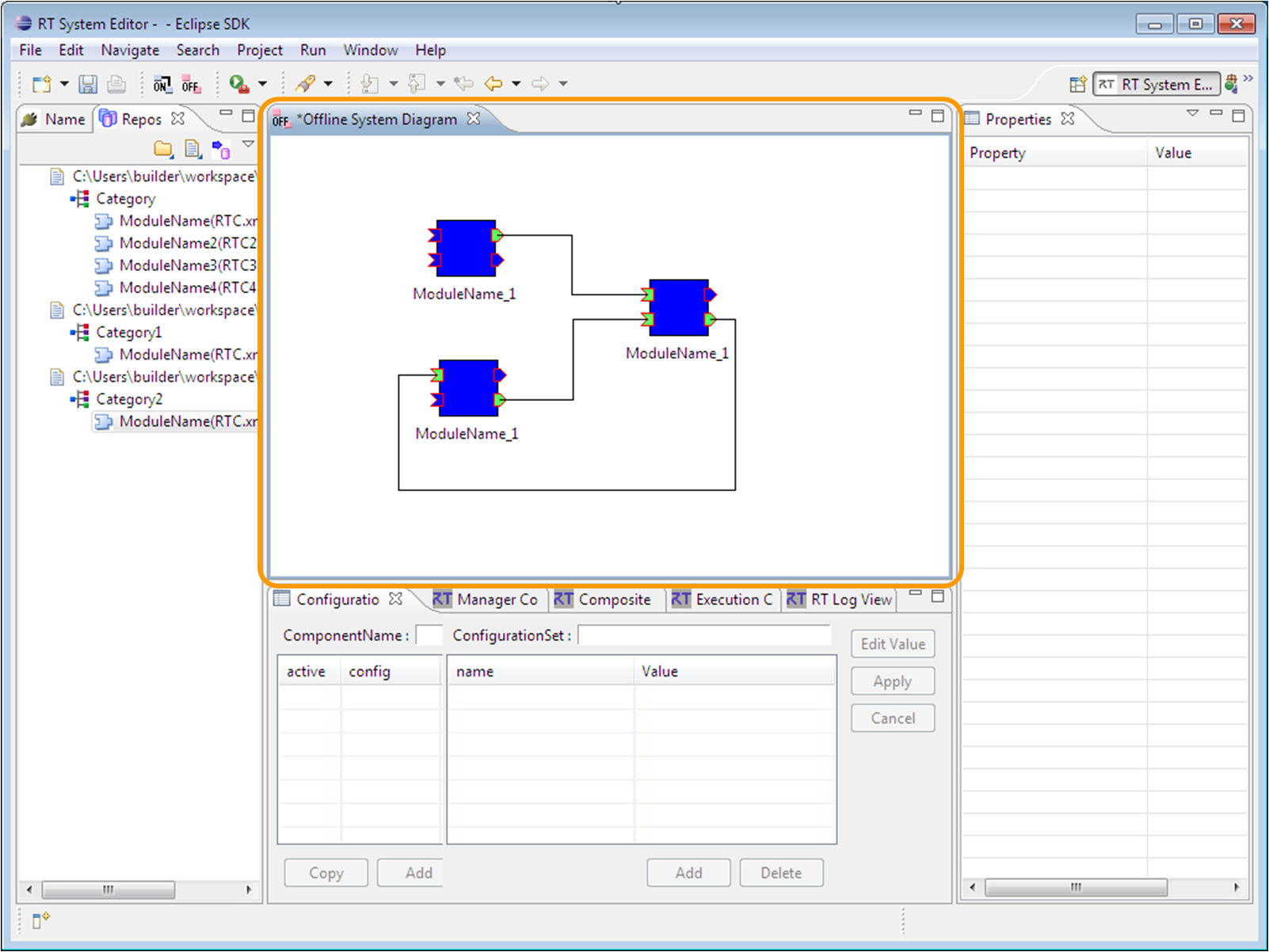Open the dropdown arrow beside the Run icon
This screenshot has width=1269, height=952.
click(x=263, y=83)
